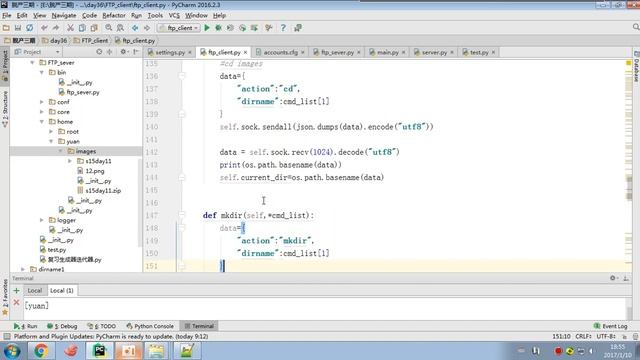Open Settings via the wrench icon
This screenshot has width=640, height=360.
click(269, 28)
